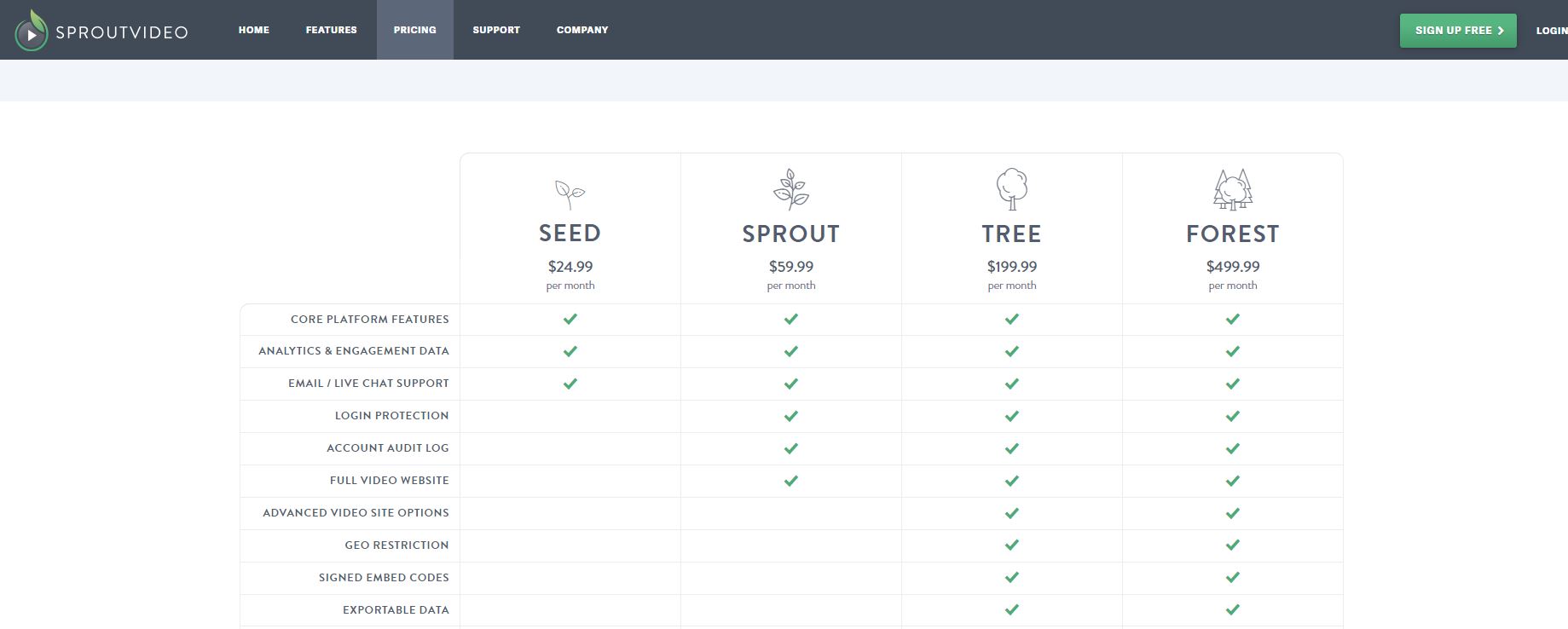Select the SEED plan heading
This screenshot has height=629, width=1568.
pyautogui.click(x=570, y=234)
